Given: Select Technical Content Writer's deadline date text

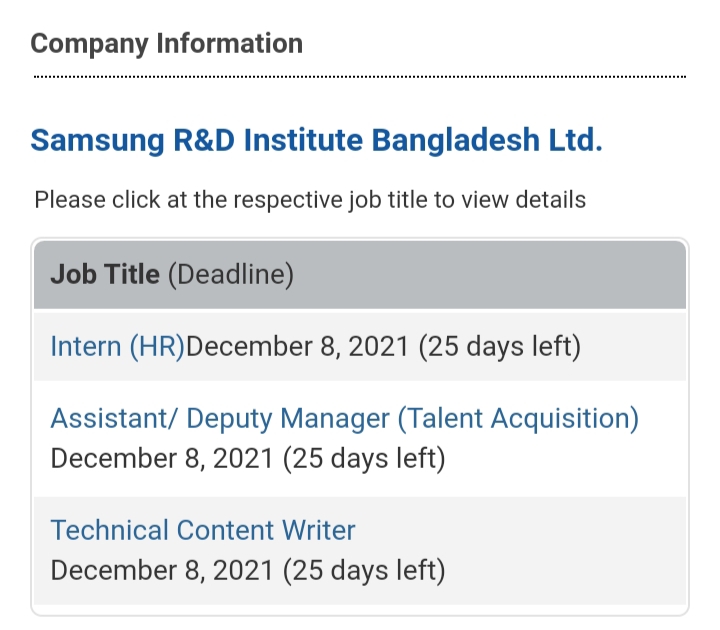Looking at the screenshot, I should (162, 570).
